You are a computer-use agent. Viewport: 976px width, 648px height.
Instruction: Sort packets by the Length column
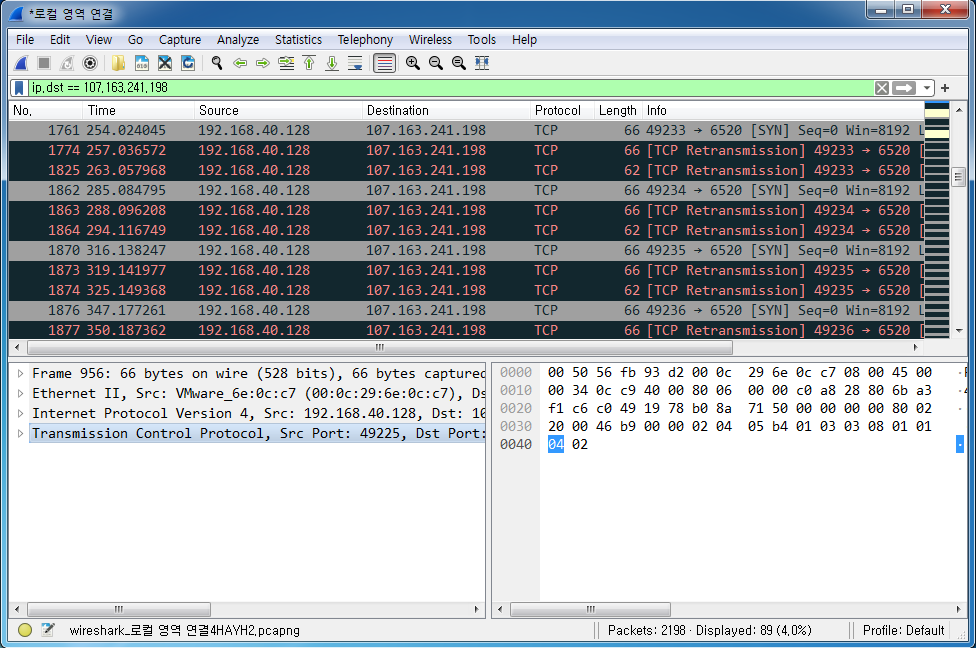tap(617, 110)
